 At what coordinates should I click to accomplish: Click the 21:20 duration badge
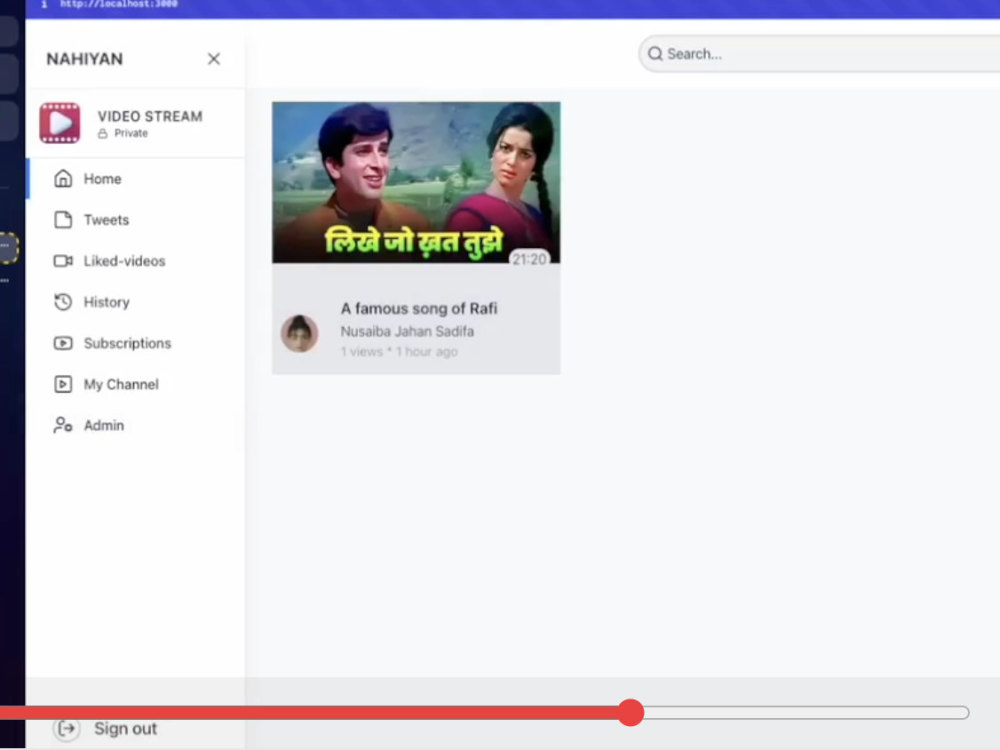[x=529, y=259]
